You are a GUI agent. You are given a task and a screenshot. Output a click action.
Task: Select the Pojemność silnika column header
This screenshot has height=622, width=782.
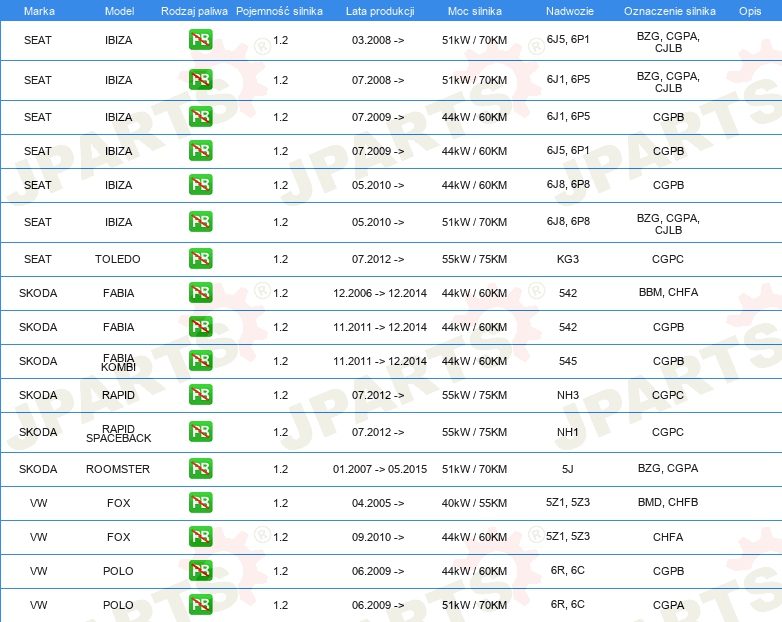pyautogui.click(x=279, y=11)
